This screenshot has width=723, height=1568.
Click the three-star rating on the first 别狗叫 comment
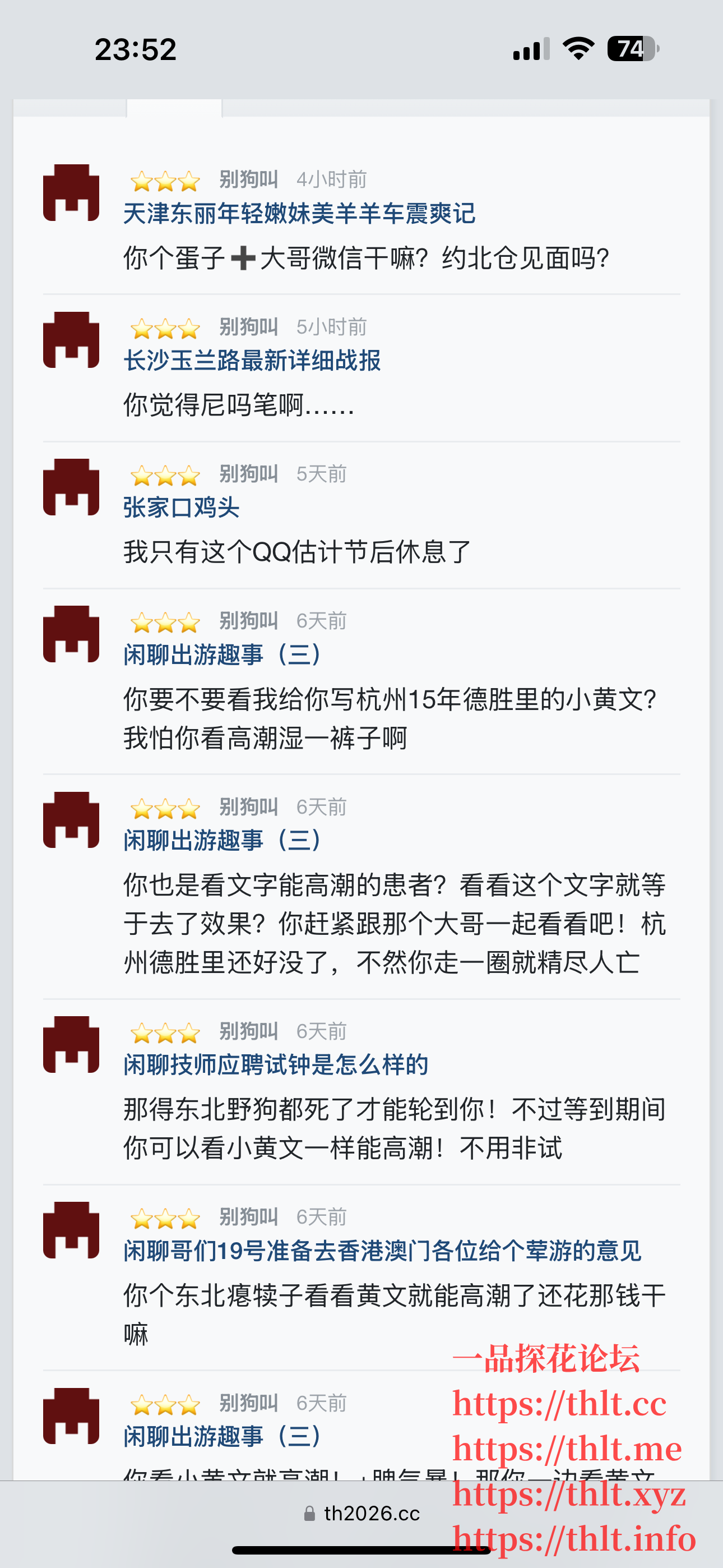(164, 179)
